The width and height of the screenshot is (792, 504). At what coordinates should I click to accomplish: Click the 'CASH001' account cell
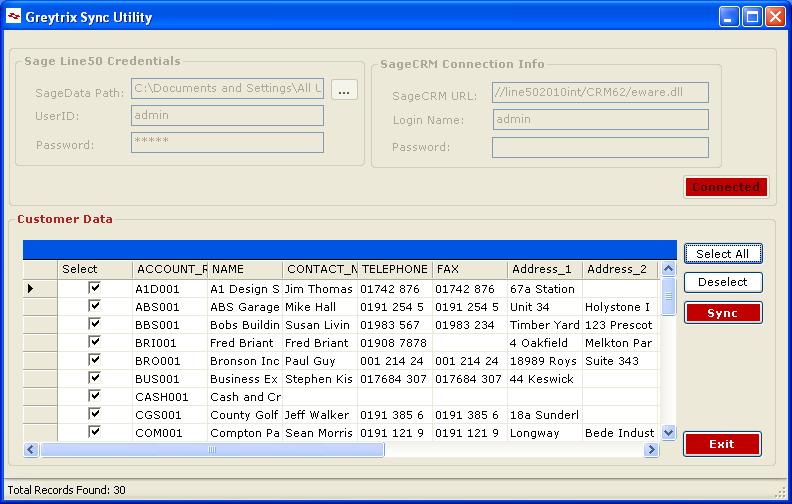(170, 397)
